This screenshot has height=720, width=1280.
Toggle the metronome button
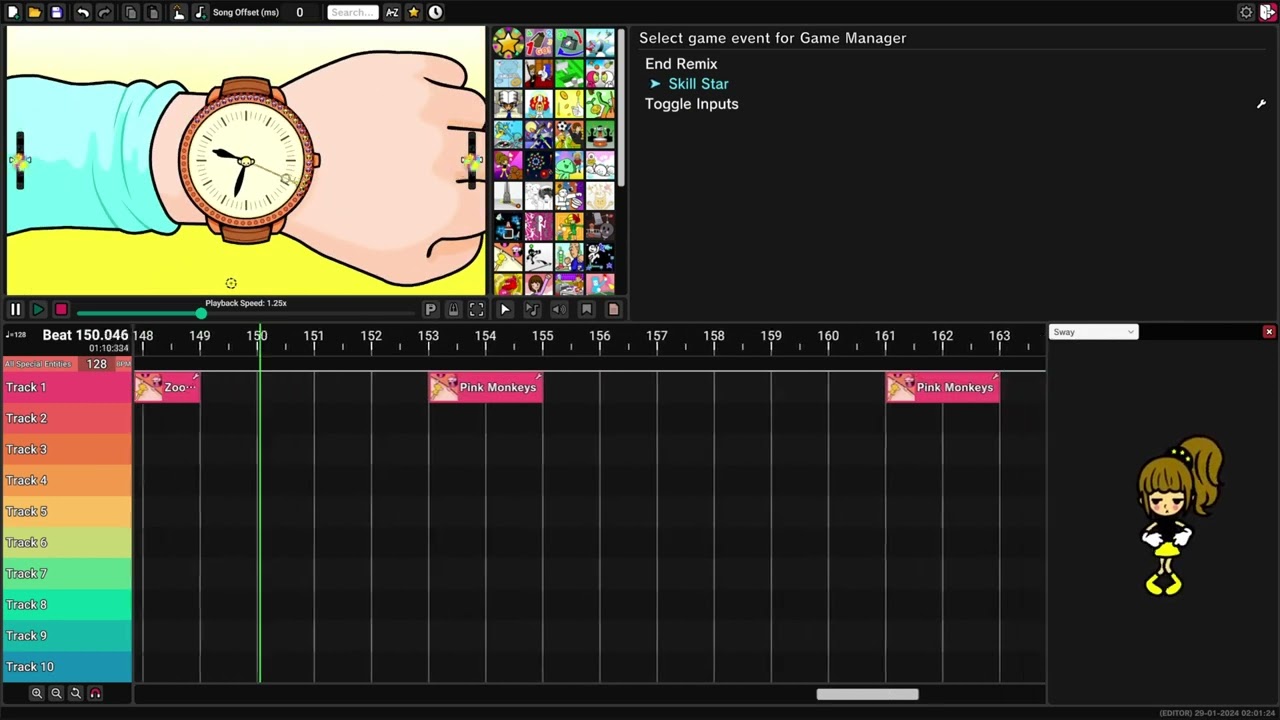[x=453, y=310]
